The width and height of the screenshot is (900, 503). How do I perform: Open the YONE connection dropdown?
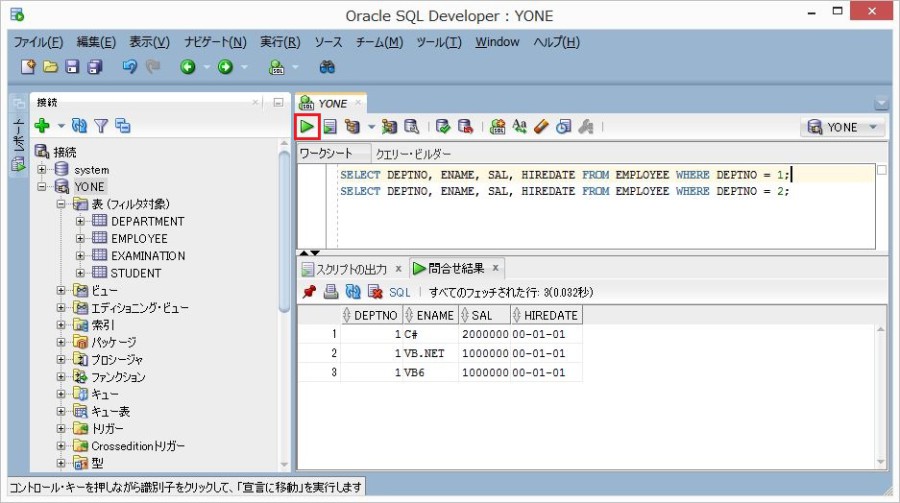[843, 127]
